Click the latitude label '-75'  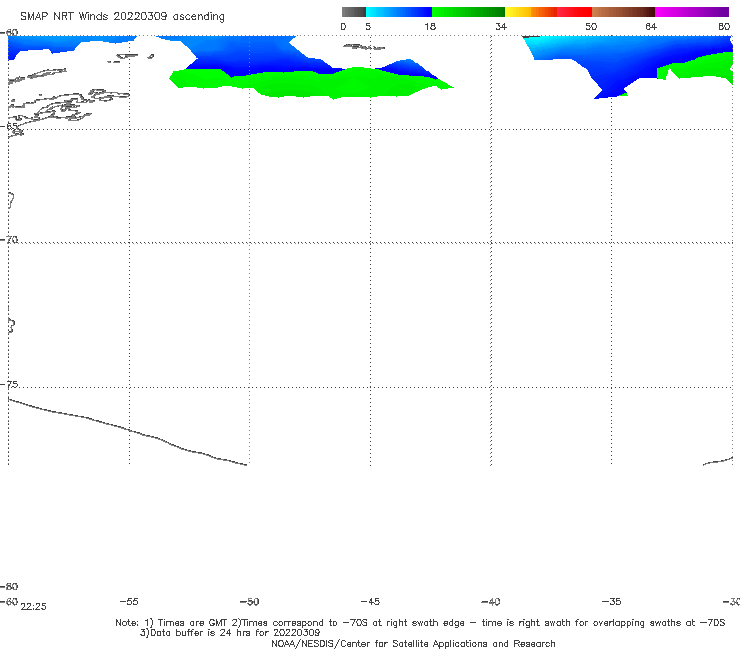pos(9,384)
